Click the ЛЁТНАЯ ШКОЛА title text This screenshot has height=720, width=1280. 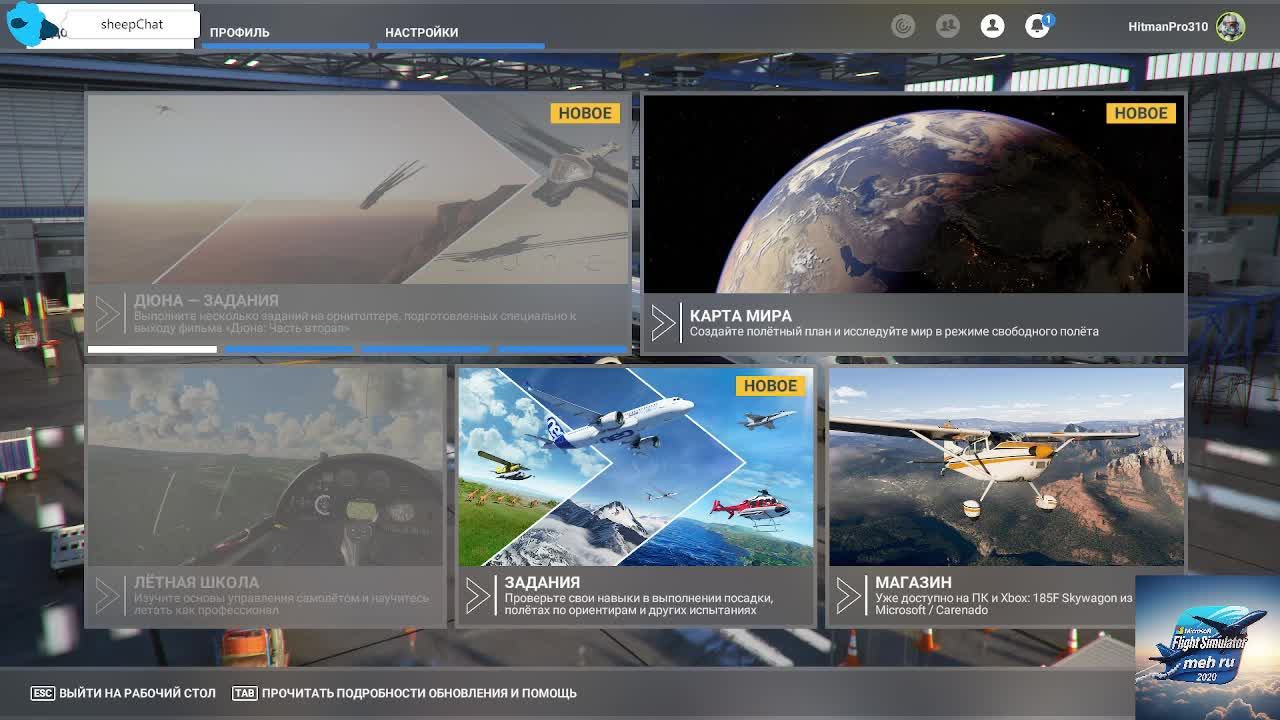(196, 582)
